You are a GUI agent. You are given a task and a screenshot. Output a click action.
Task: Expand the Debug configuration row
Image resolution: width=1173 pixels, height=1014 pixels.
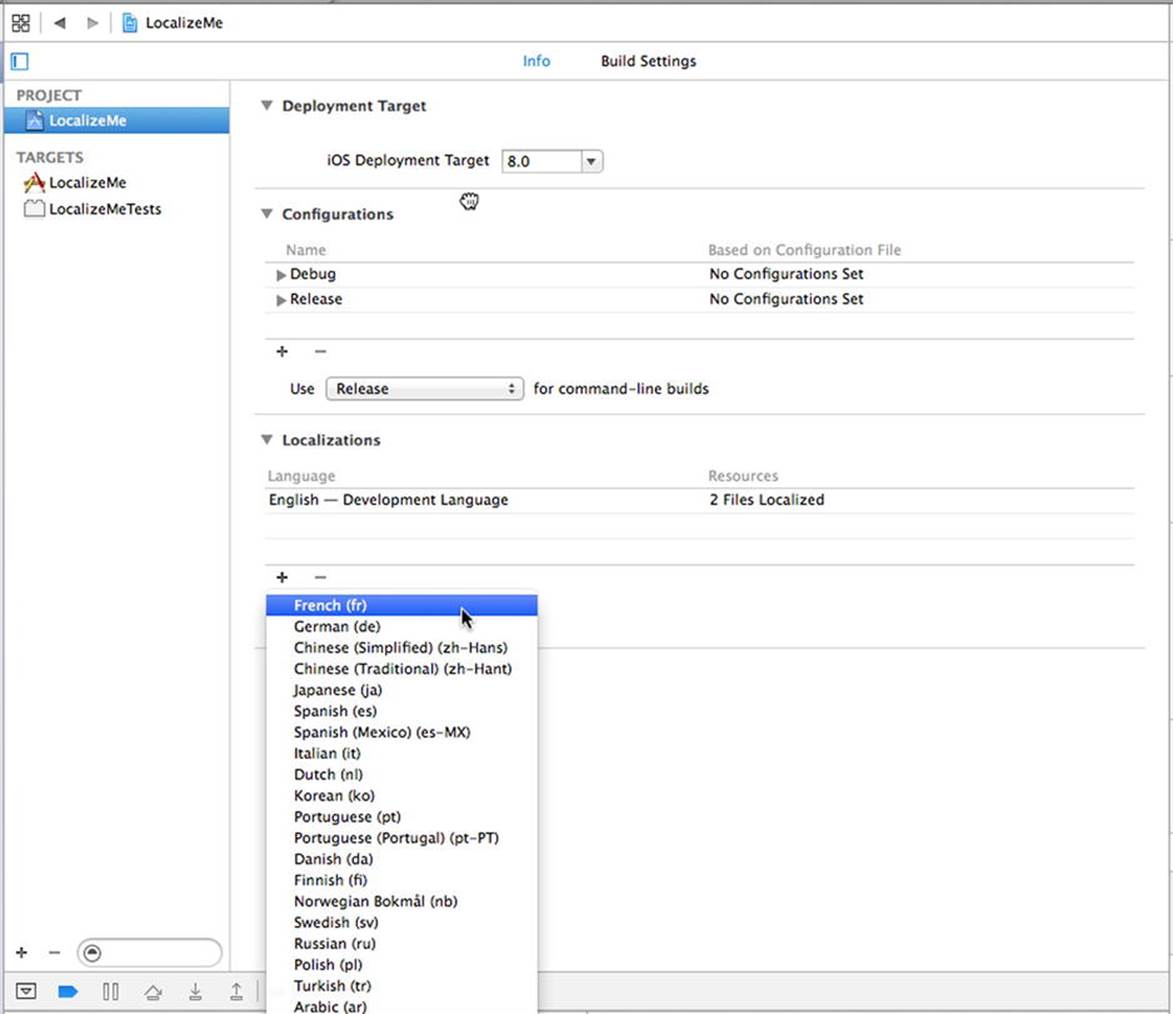click(281, 275)
